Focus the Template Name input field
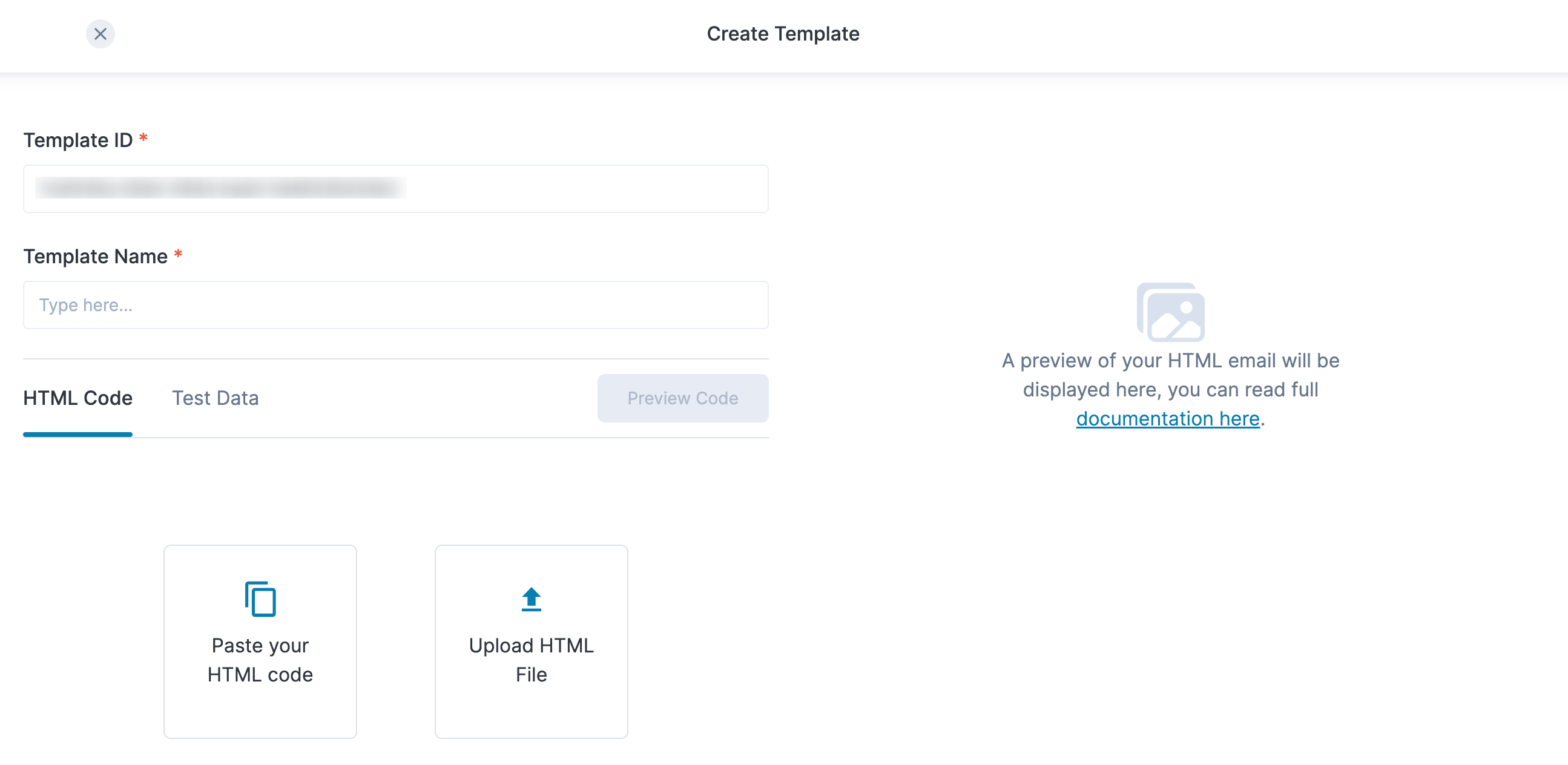1568x765 pixels. pos(396,305)
